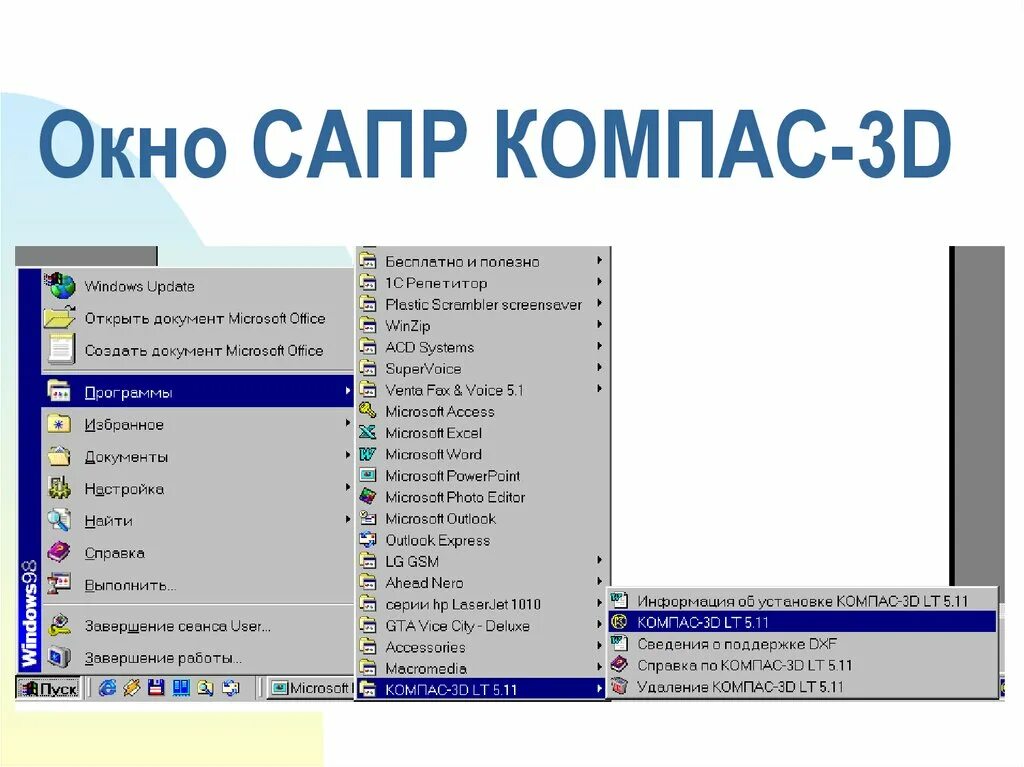The width and height of the screenshot is (1024, 767).
Task: Open the Программы submenu
Action: (197, 392)
